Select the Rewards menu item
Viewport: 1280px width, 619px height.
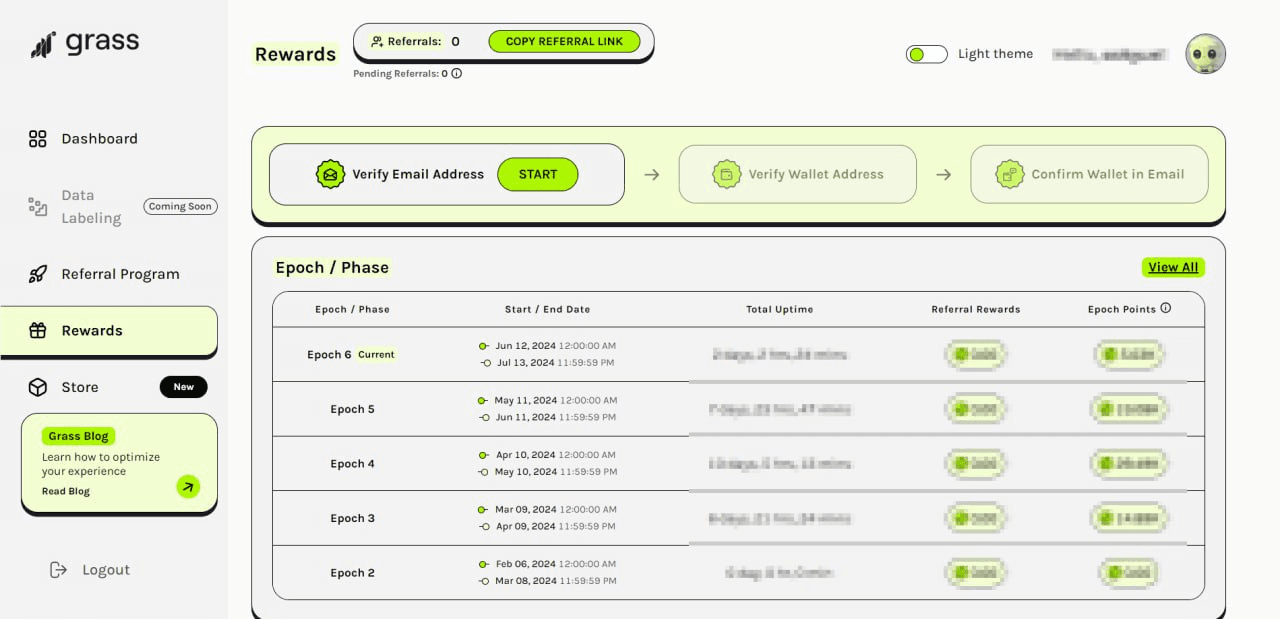(x=109, y=331)
